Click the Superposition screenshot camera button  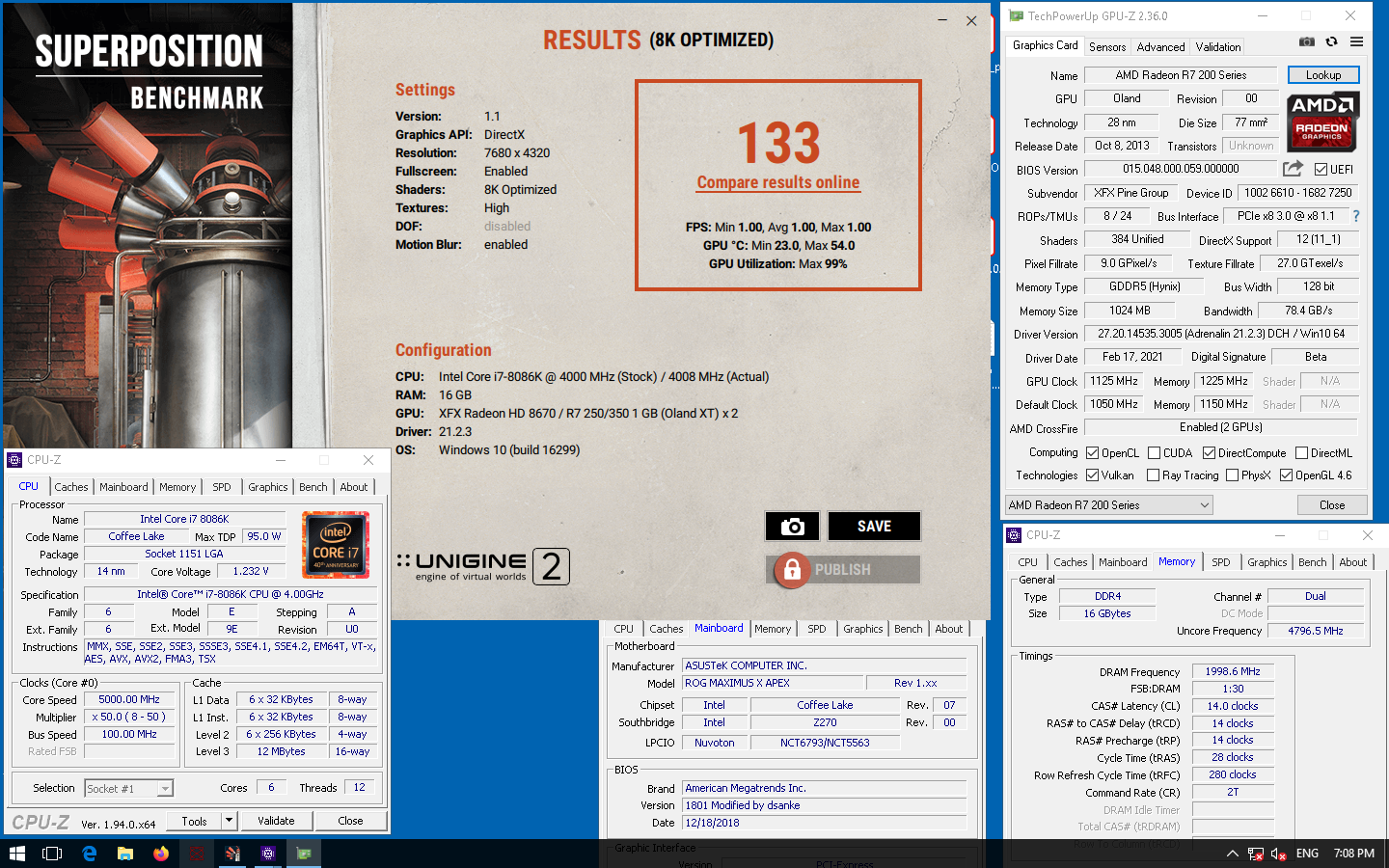click(x=793, y=526)
